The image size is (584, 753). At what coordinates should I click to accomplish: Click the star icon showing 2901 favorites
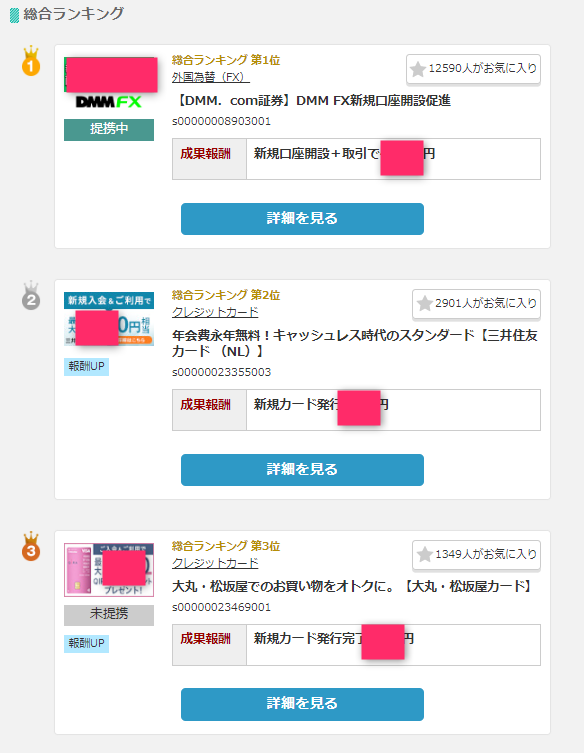point(425,304)
